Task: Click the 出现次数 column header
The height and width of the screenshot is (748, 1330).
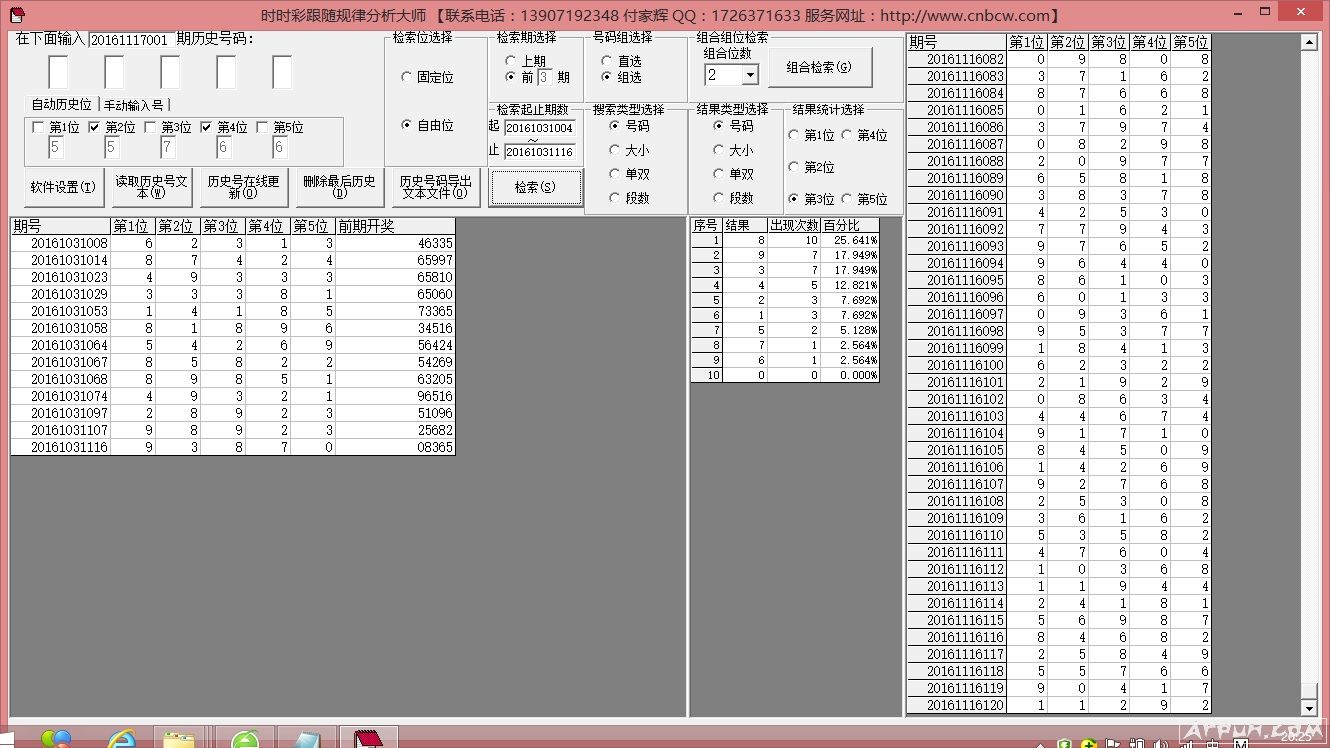Action: tap(794, 225)
